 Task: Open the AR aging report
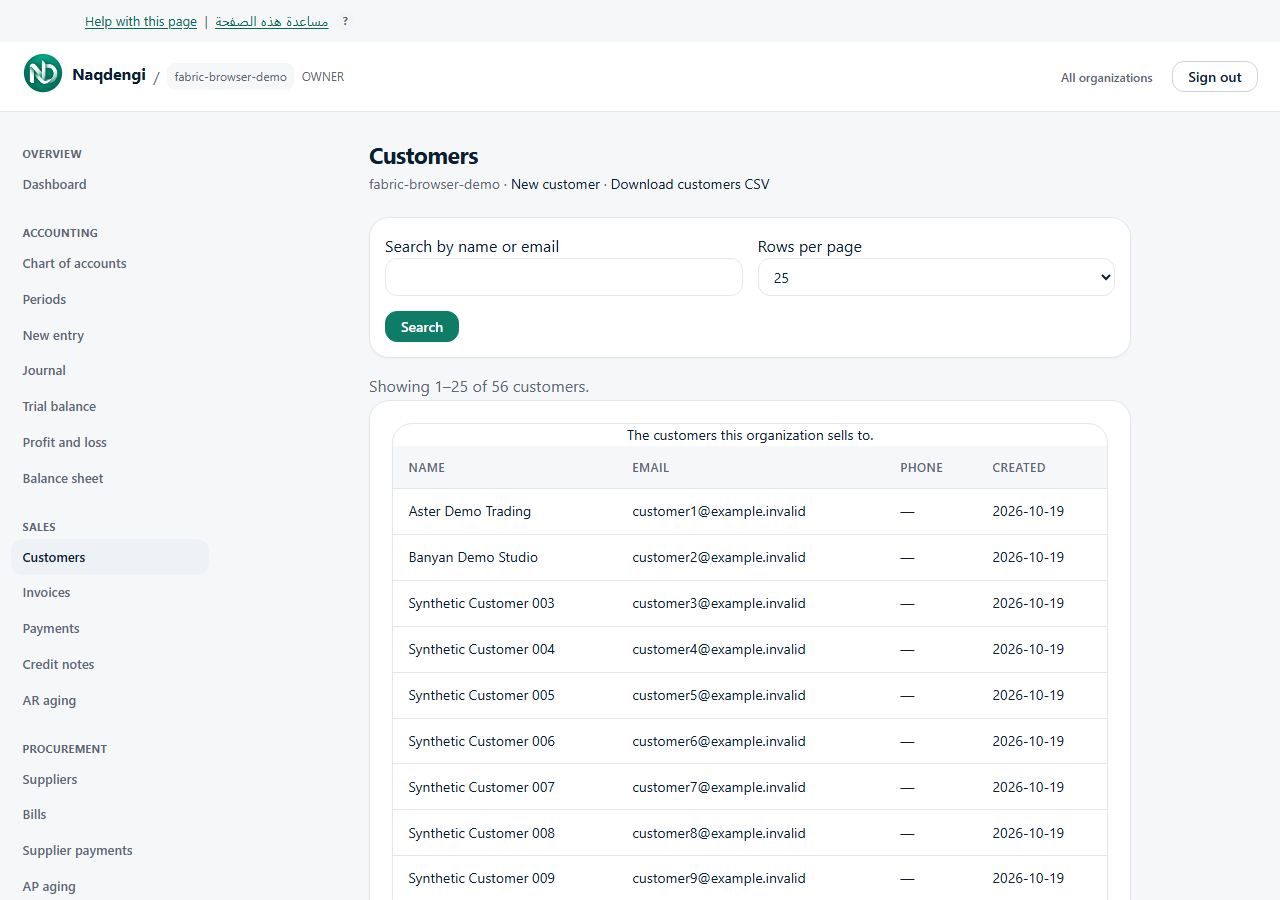[50, 700]
